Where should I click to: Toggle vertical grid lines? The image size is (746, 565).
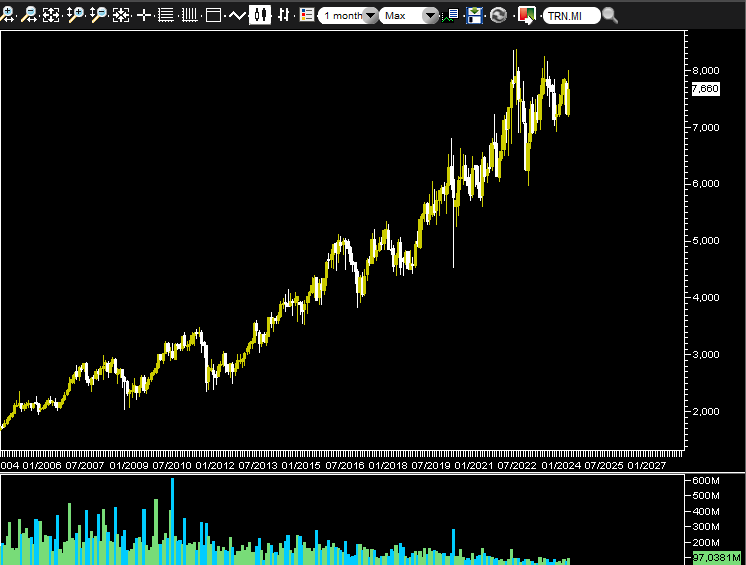tap(188, 15)
